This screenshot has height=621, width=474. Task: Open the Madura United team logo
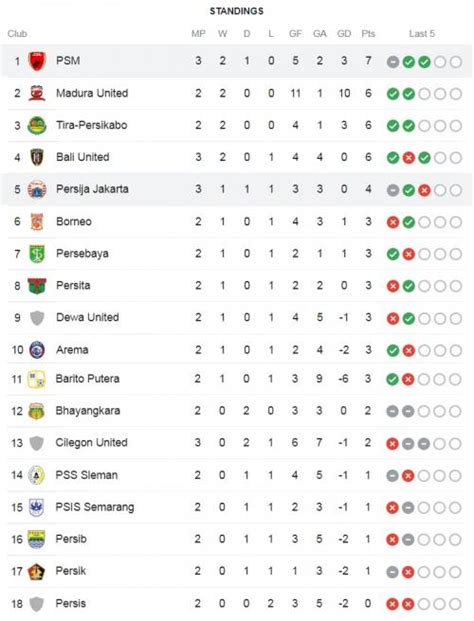[37, 93]
